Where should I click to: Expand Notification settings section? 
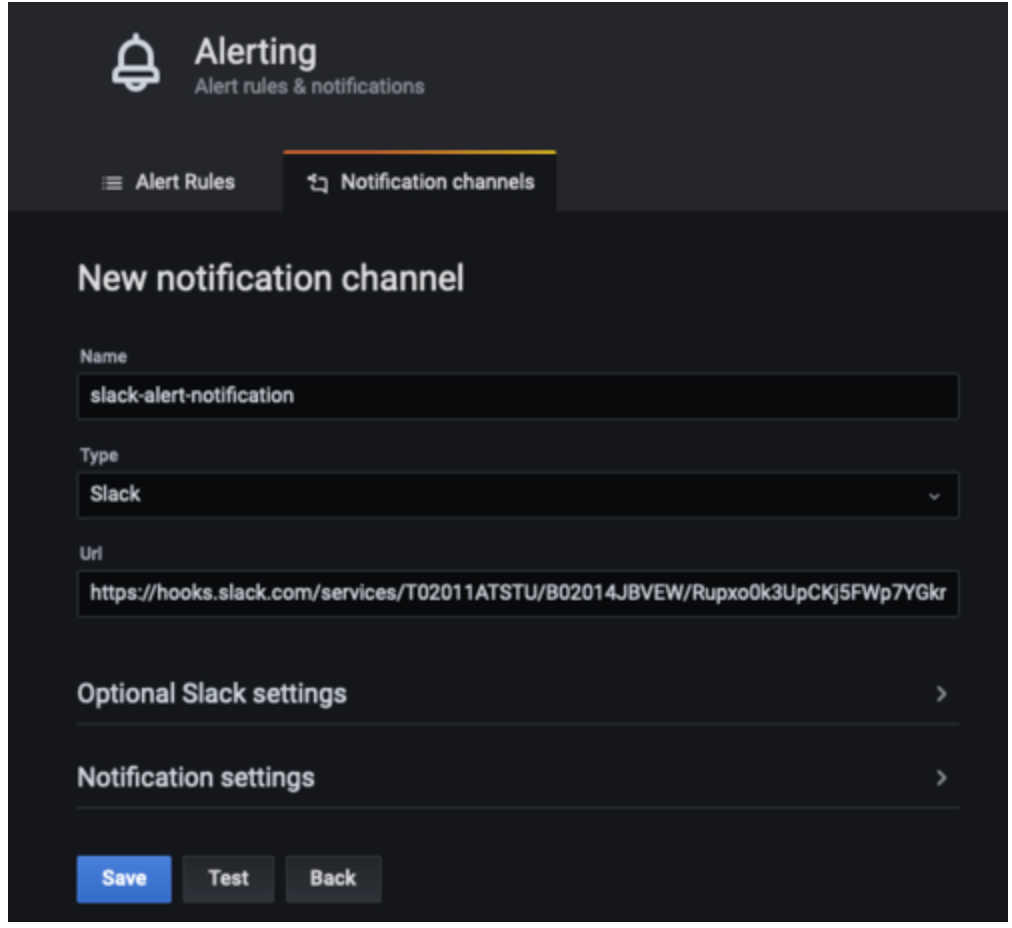point(518,778)
